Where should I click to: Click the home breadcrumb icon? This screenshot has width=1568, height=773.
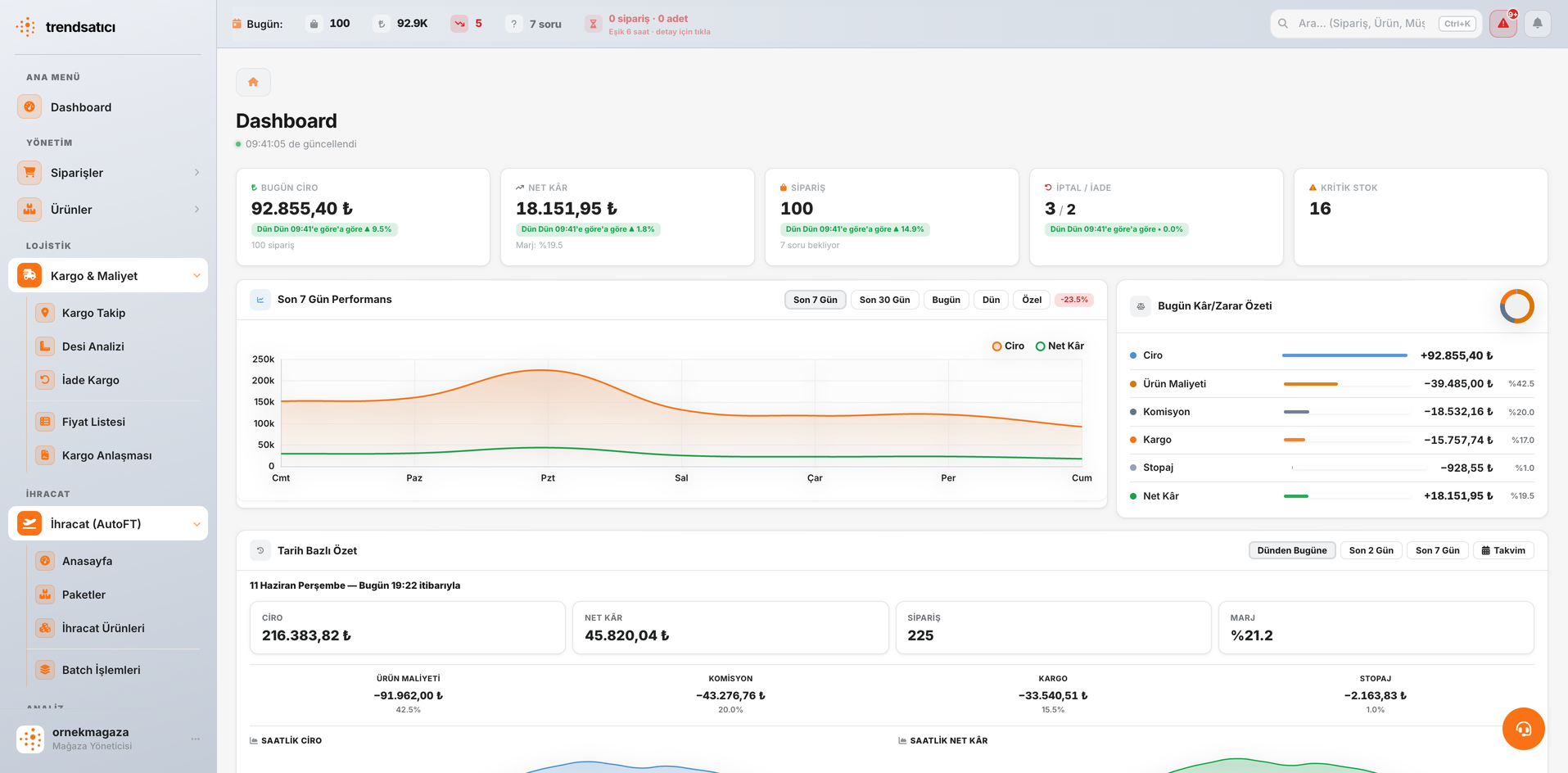253,82
